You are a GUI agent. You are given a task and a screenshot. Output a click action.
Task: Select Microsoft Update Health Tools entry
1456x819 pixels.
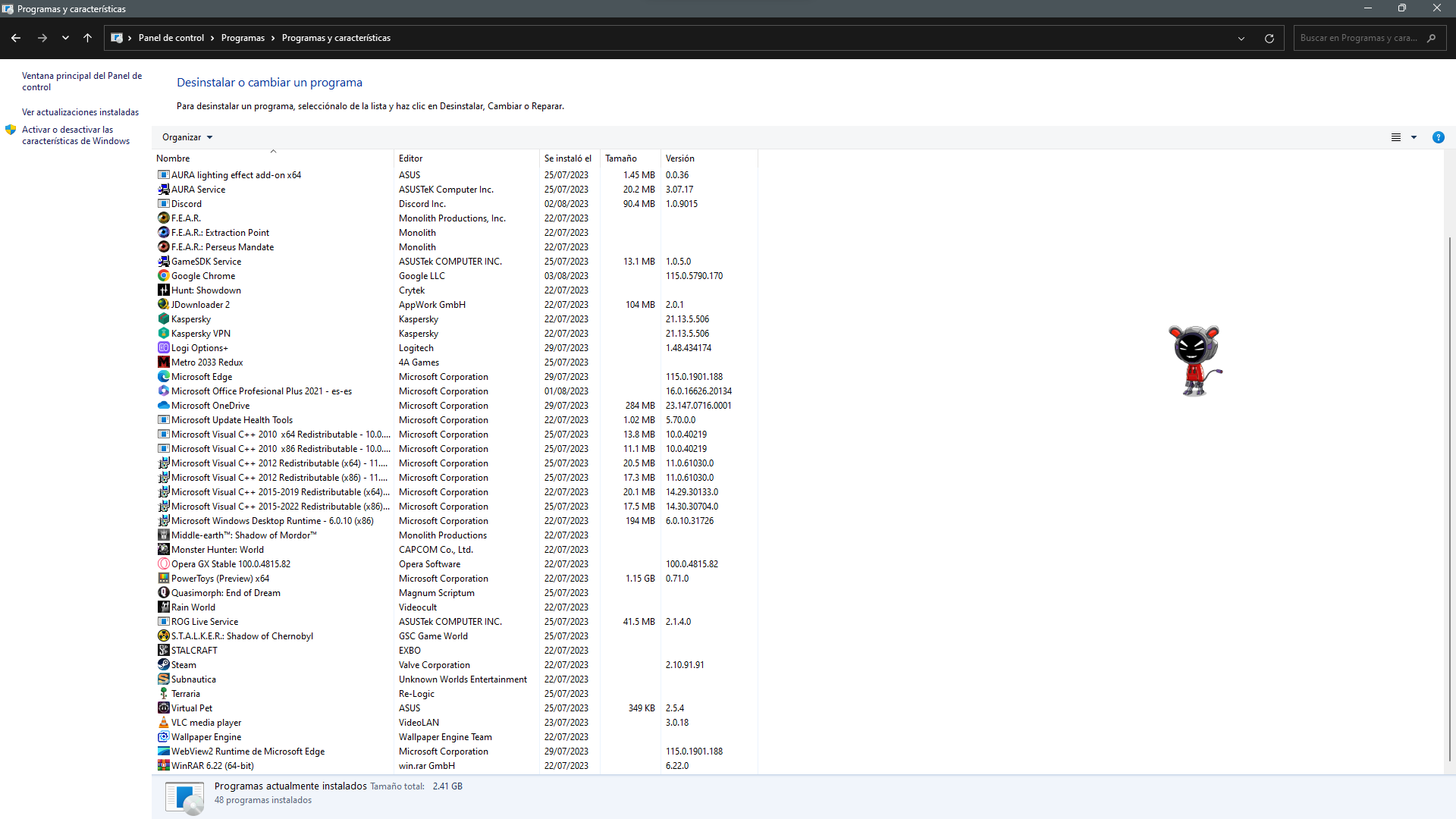point(456,419)
